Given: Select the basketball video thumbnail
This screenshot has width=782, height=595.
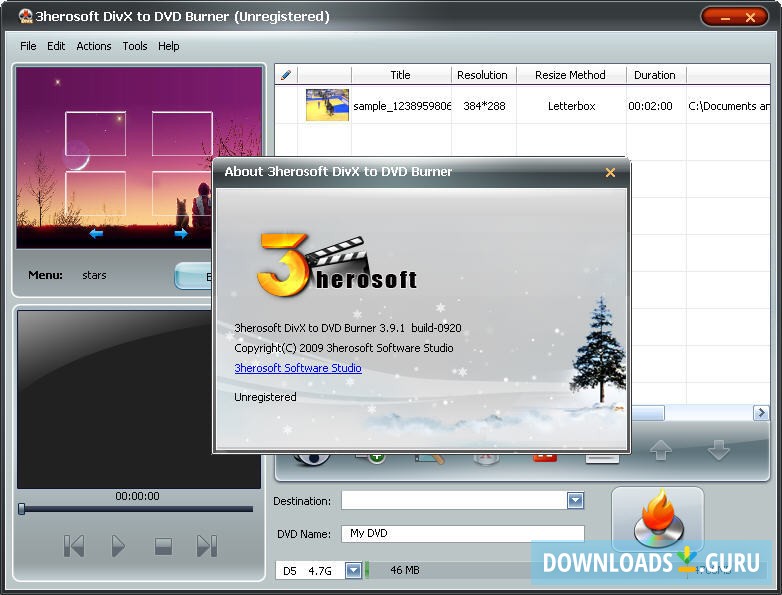Looking at the screenshot, I should (327, 105).
